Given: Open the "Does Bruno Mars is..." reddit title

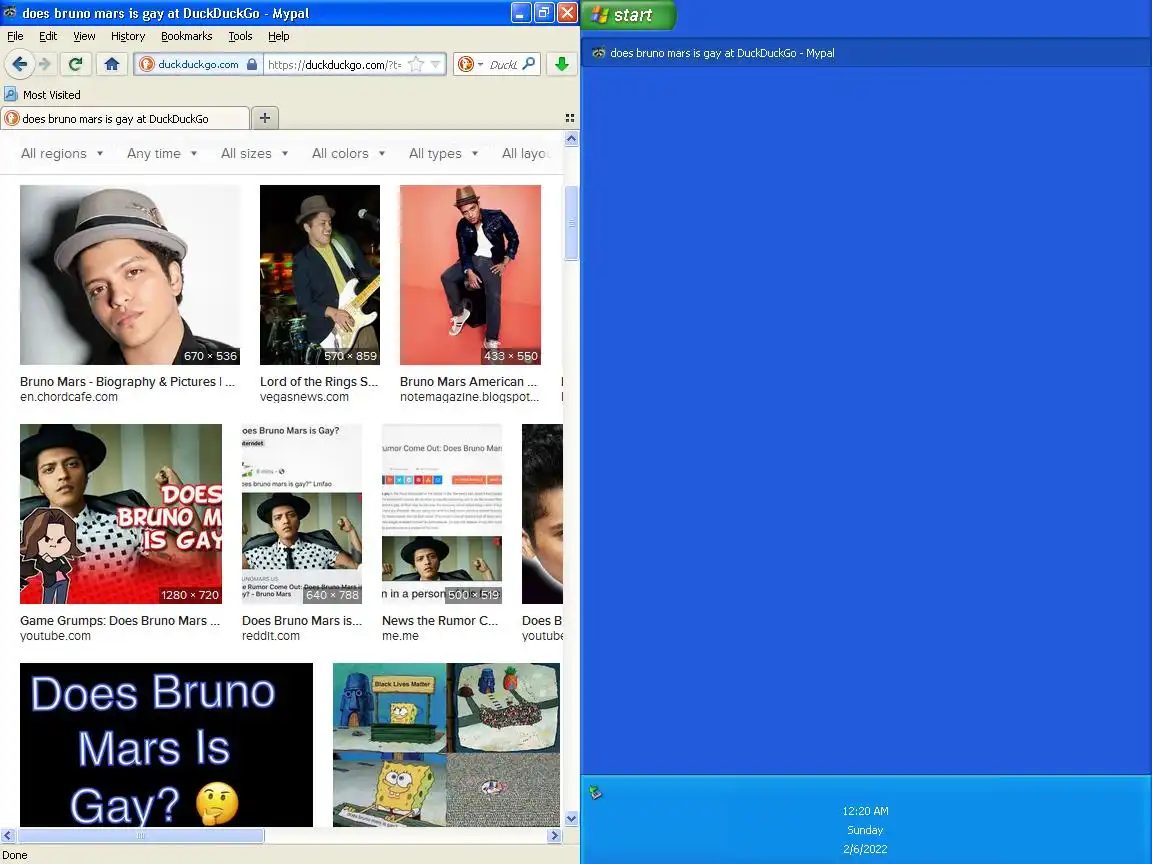Looking at the screenshot, I should coord(302,621).
